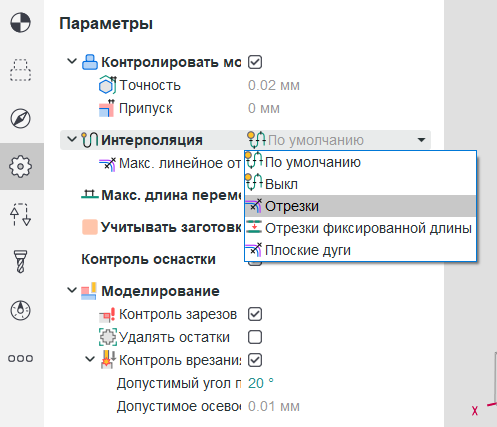Click the Точность label

[150, 86]
